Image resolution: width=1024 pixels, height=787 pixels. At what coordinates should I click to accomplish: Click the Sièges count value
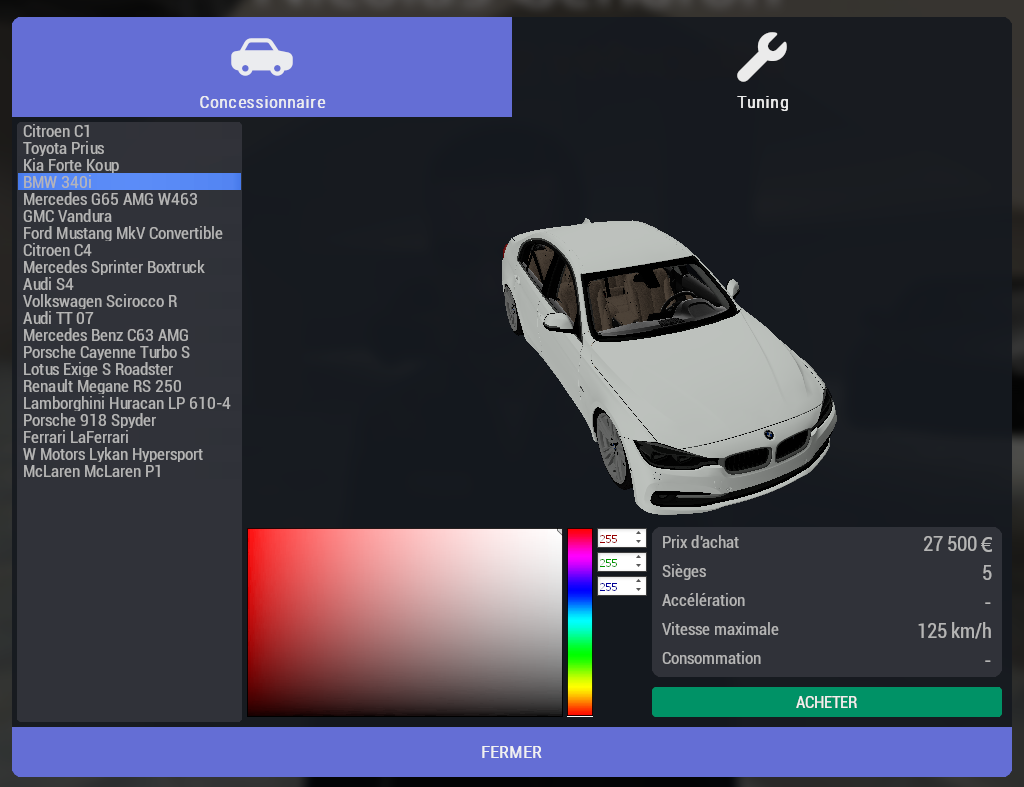[x=987, y=573]
